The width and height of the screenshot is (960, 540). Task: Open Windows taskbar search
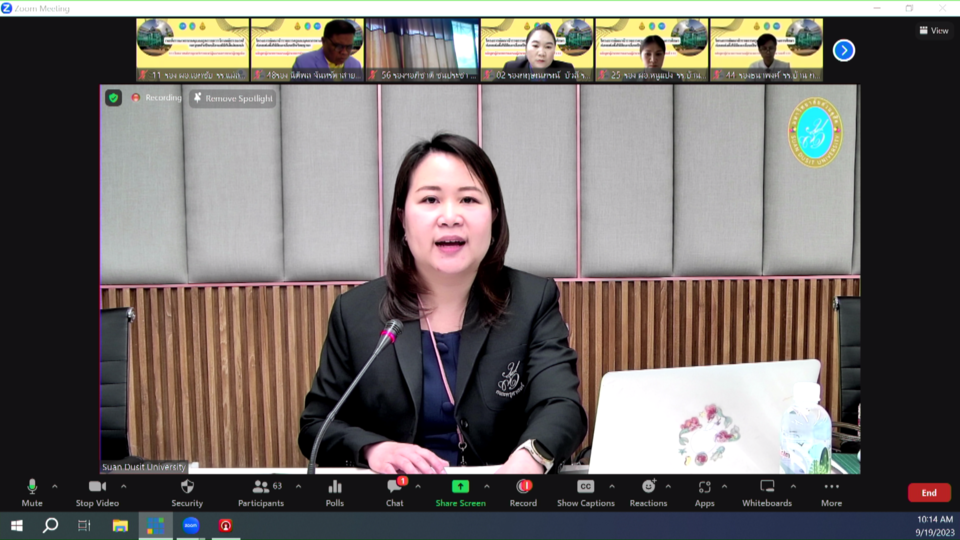pyautogui.click(x=50, y=525)
